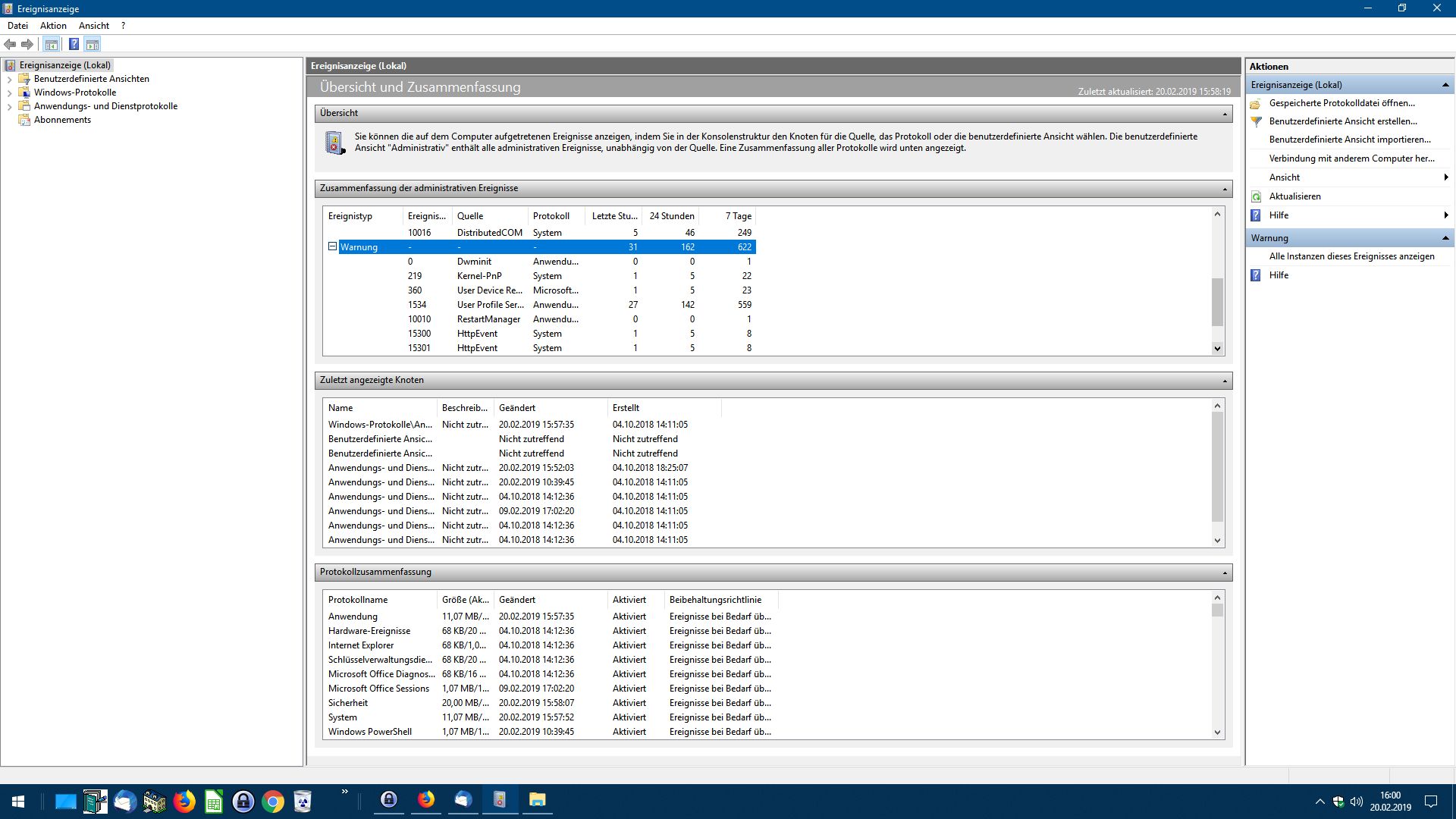This screenshot has width=1456, height=819.
Task: Open the LibreOffice Calc taskbar icon
Action: (214, 801)
